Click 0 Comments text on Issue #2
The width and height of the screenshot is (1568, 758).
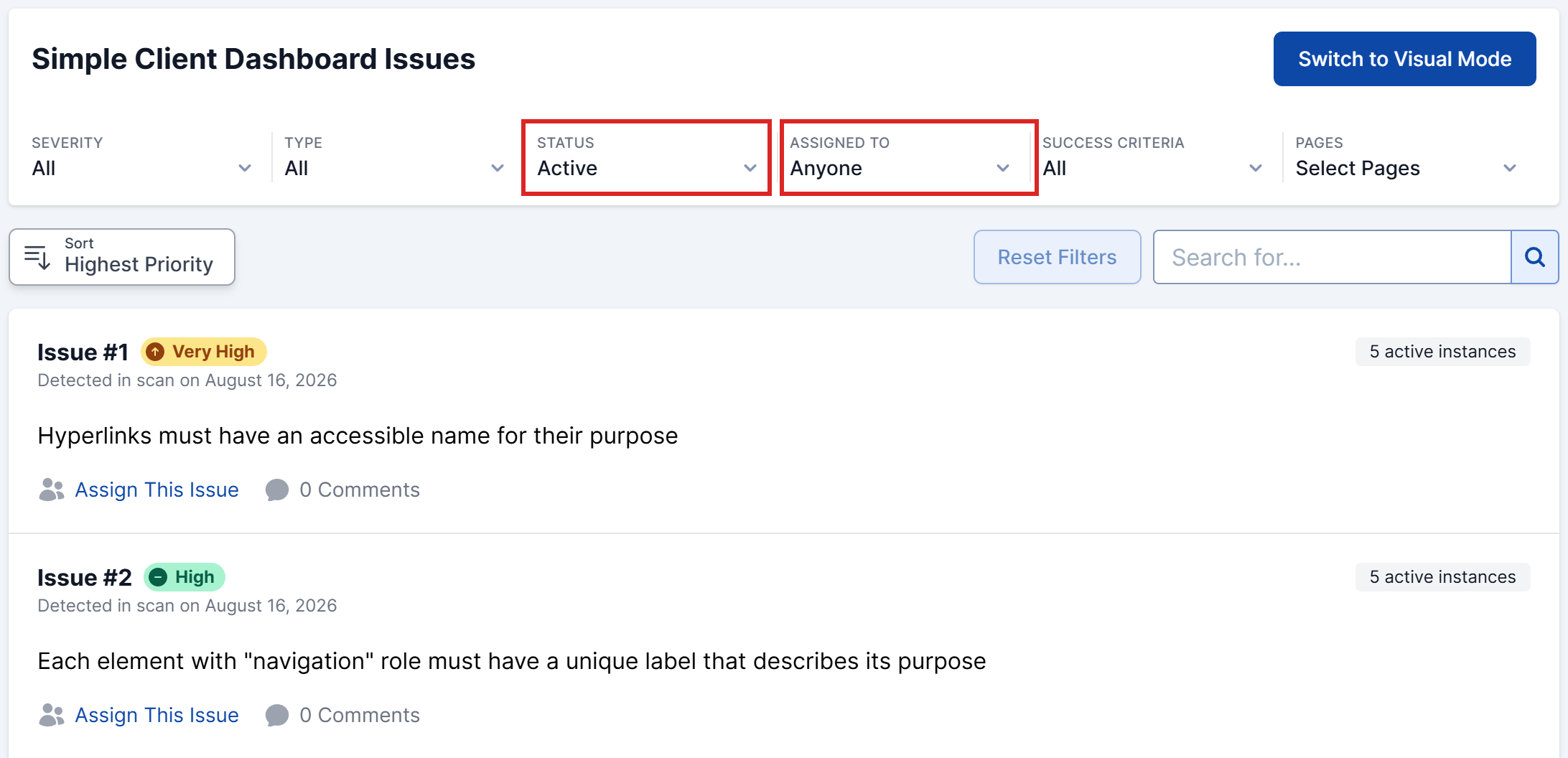(x=360, y=715)
